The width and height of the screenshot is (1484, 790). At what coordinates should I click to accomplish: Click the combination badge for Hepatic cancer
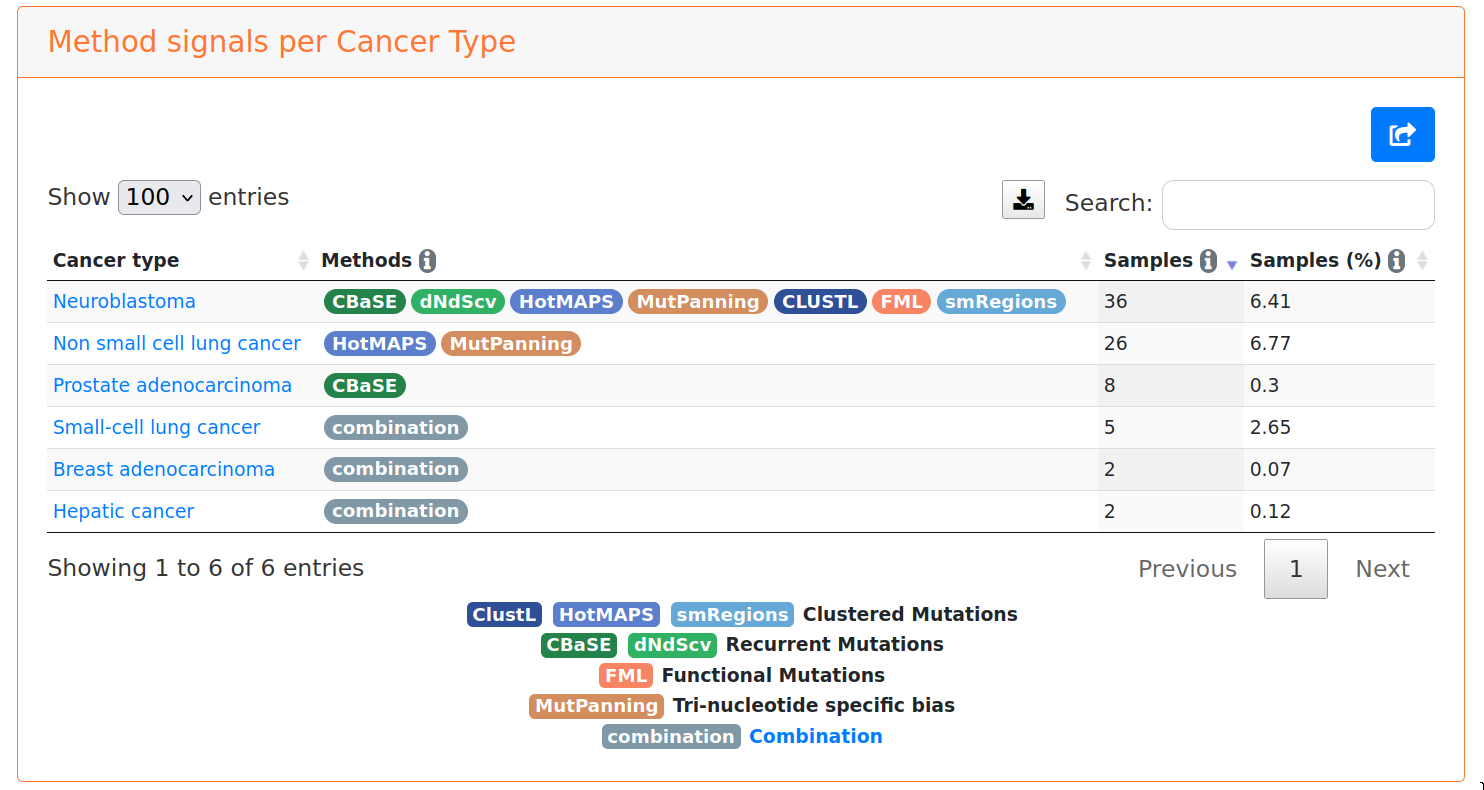(396, 512)
